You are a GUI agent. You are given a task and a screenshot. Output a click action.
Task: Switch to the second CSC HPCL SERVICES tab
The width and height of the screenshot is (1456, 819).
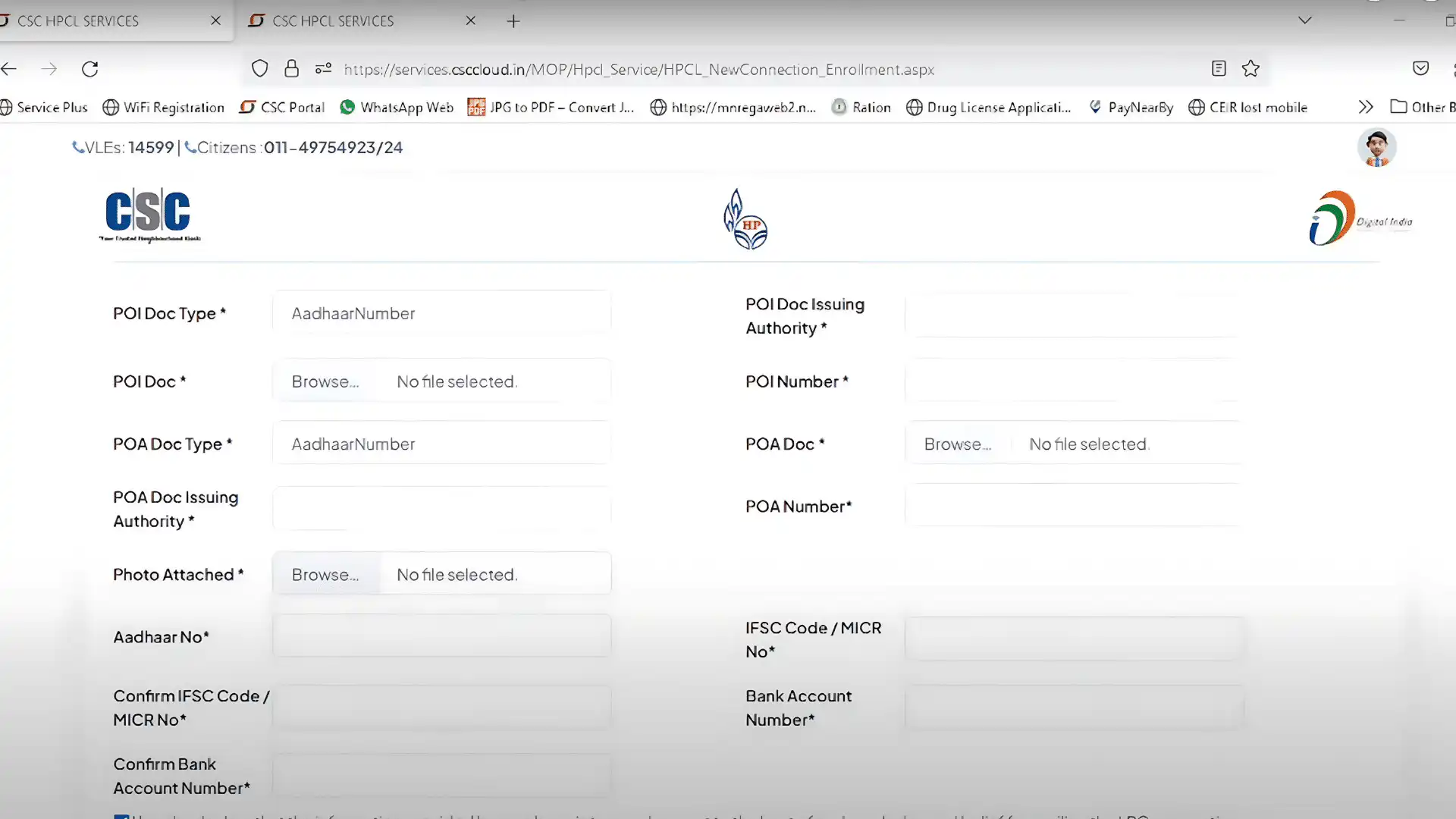click(x=349, y=20)
